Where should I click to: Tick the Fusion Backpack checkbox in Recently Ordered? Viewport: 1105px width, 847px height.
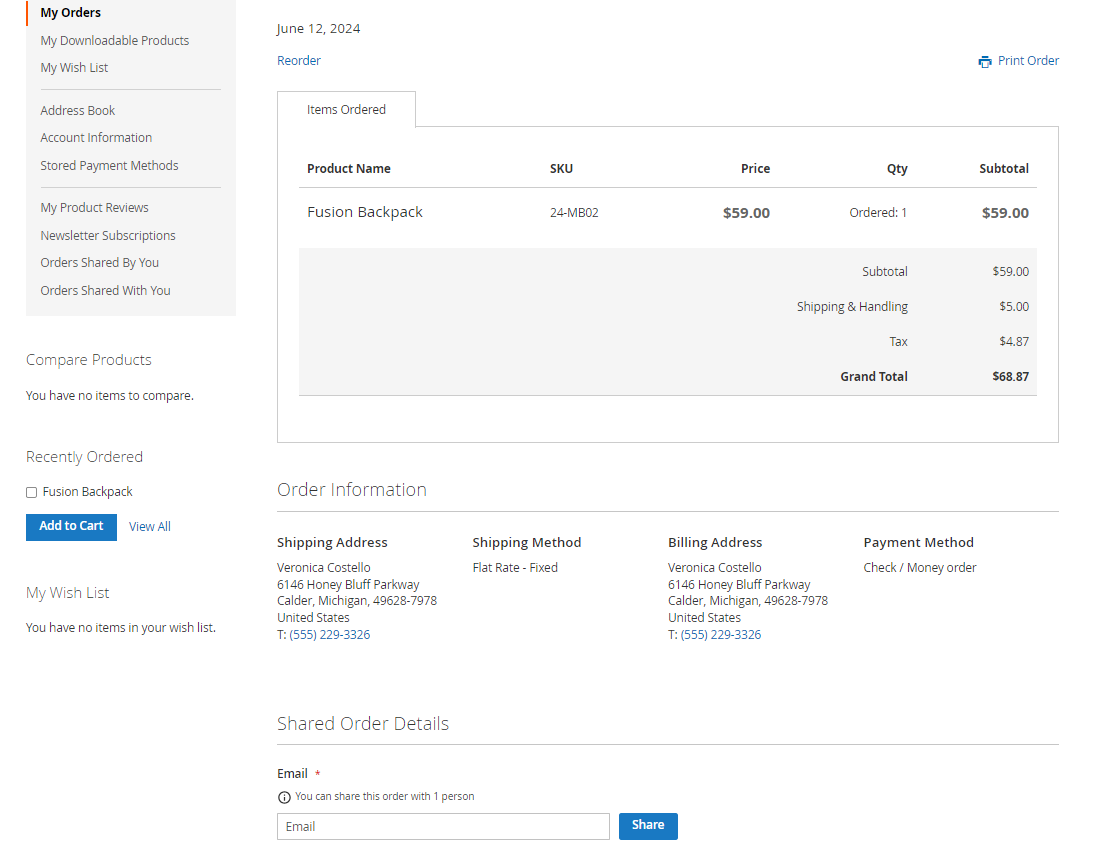tap(31, 492)
